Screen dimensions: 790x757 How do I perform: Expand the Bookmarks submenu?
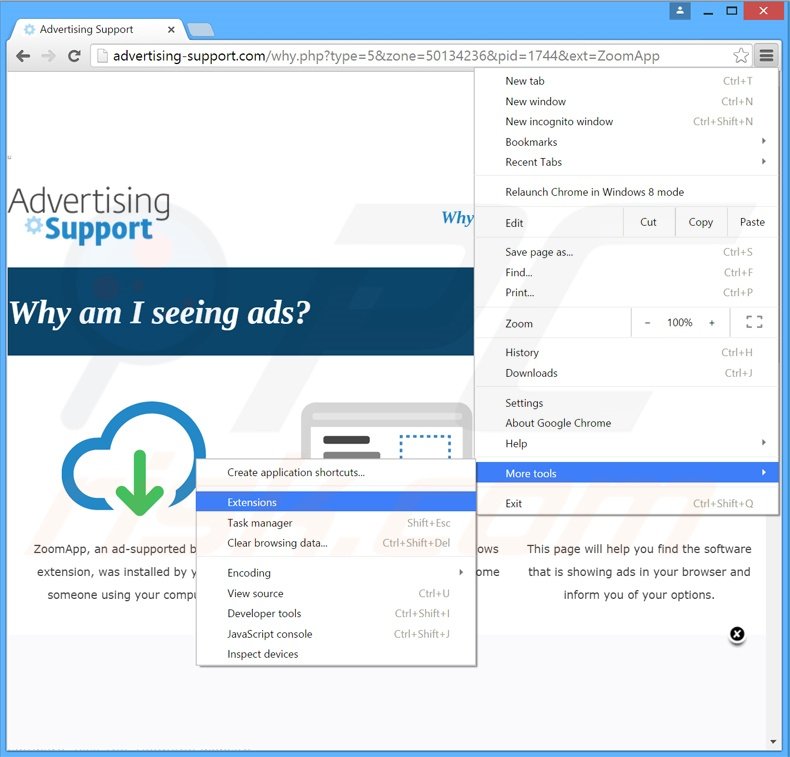[627, 142]
